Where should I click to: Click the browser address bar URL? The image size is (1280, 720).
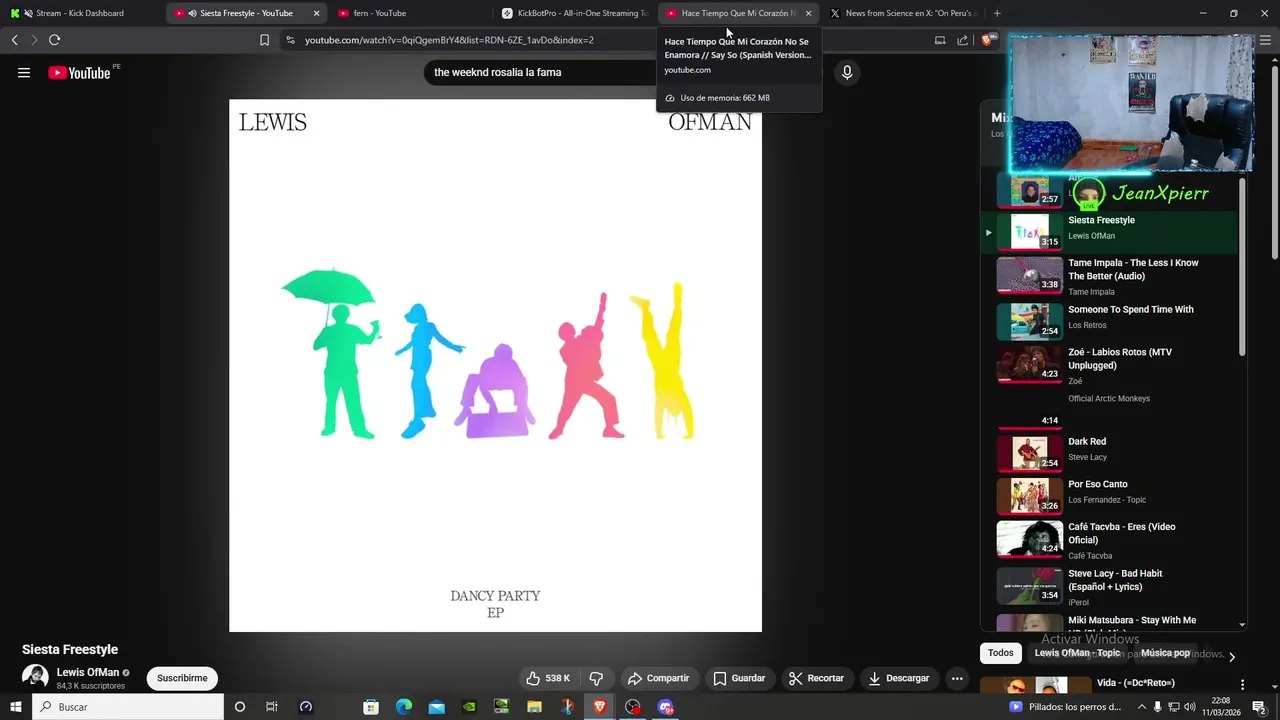449,40
